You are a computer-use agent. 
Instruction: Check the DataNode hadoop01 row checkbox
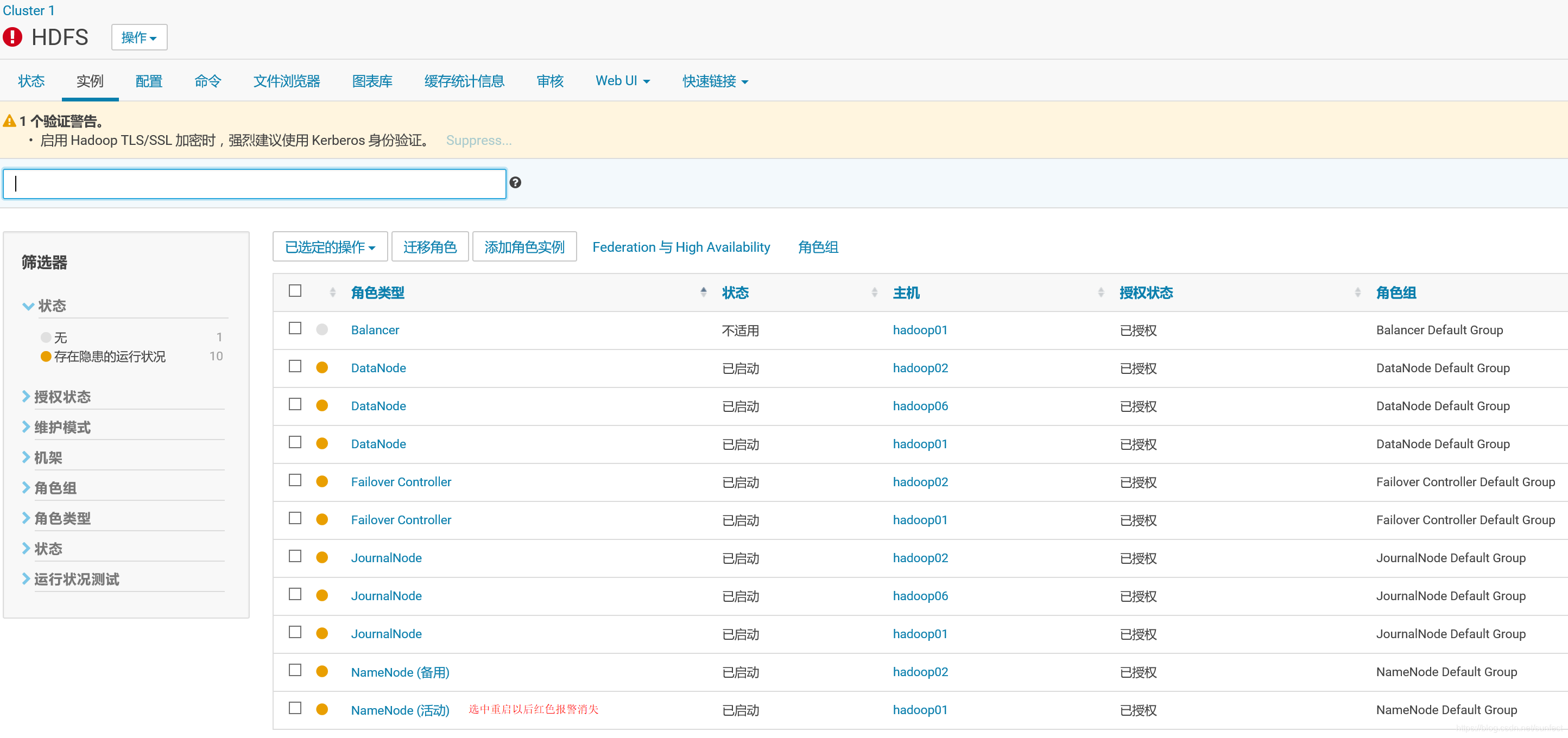point(295,442)
